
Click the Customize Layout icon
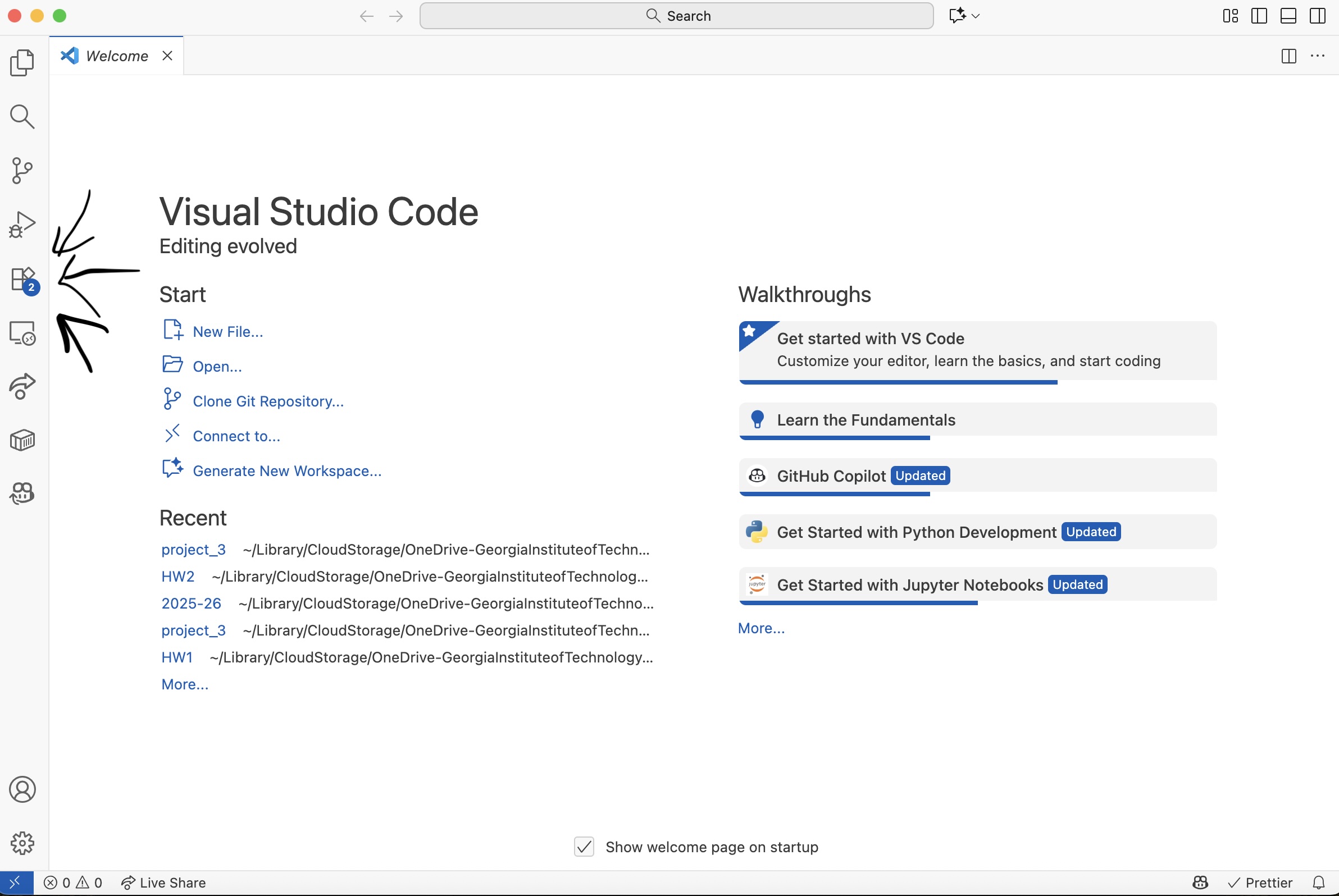[1231, 16]
